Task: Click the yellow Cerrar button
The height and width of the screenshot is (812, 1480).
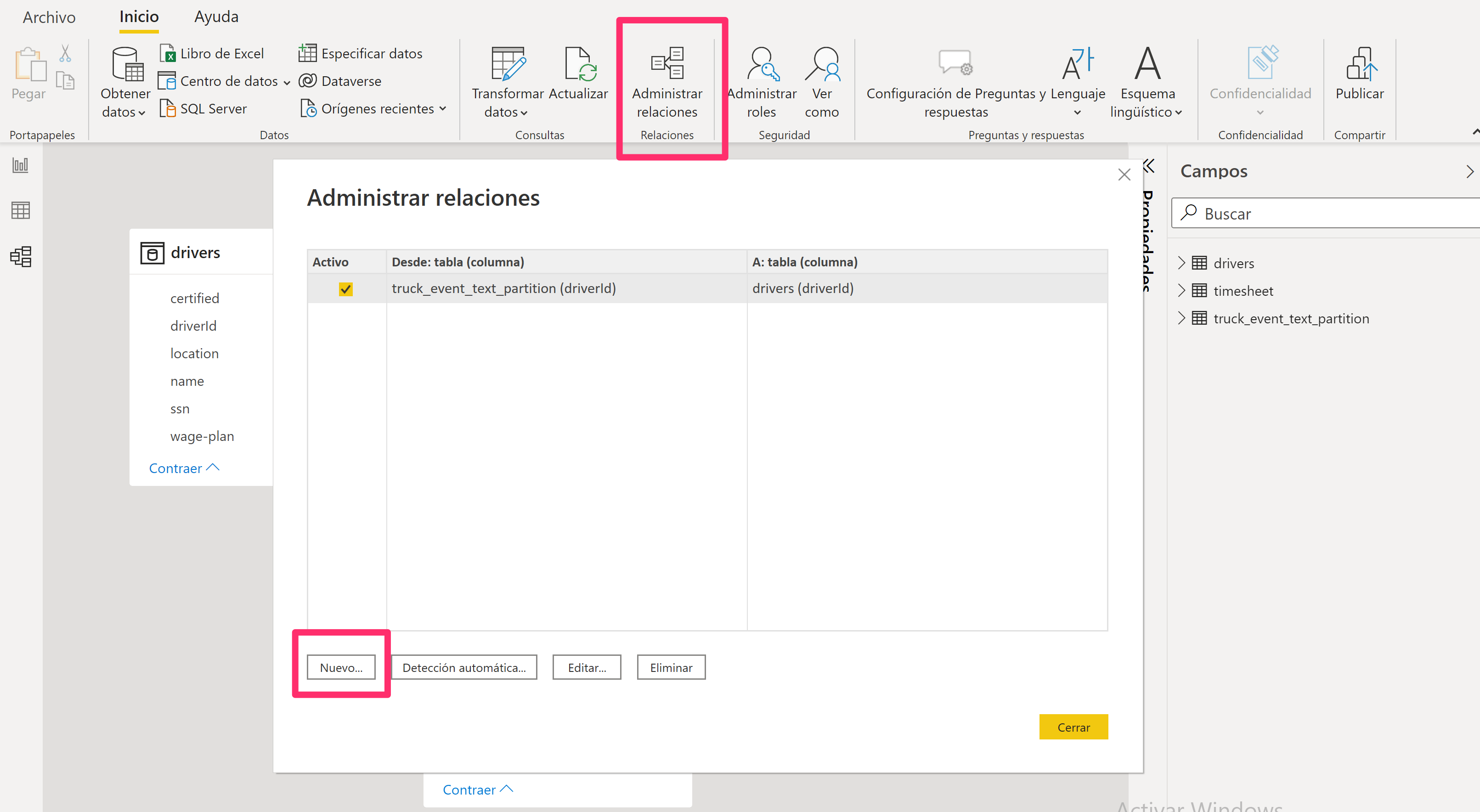Action: [x=1073, y=727]
